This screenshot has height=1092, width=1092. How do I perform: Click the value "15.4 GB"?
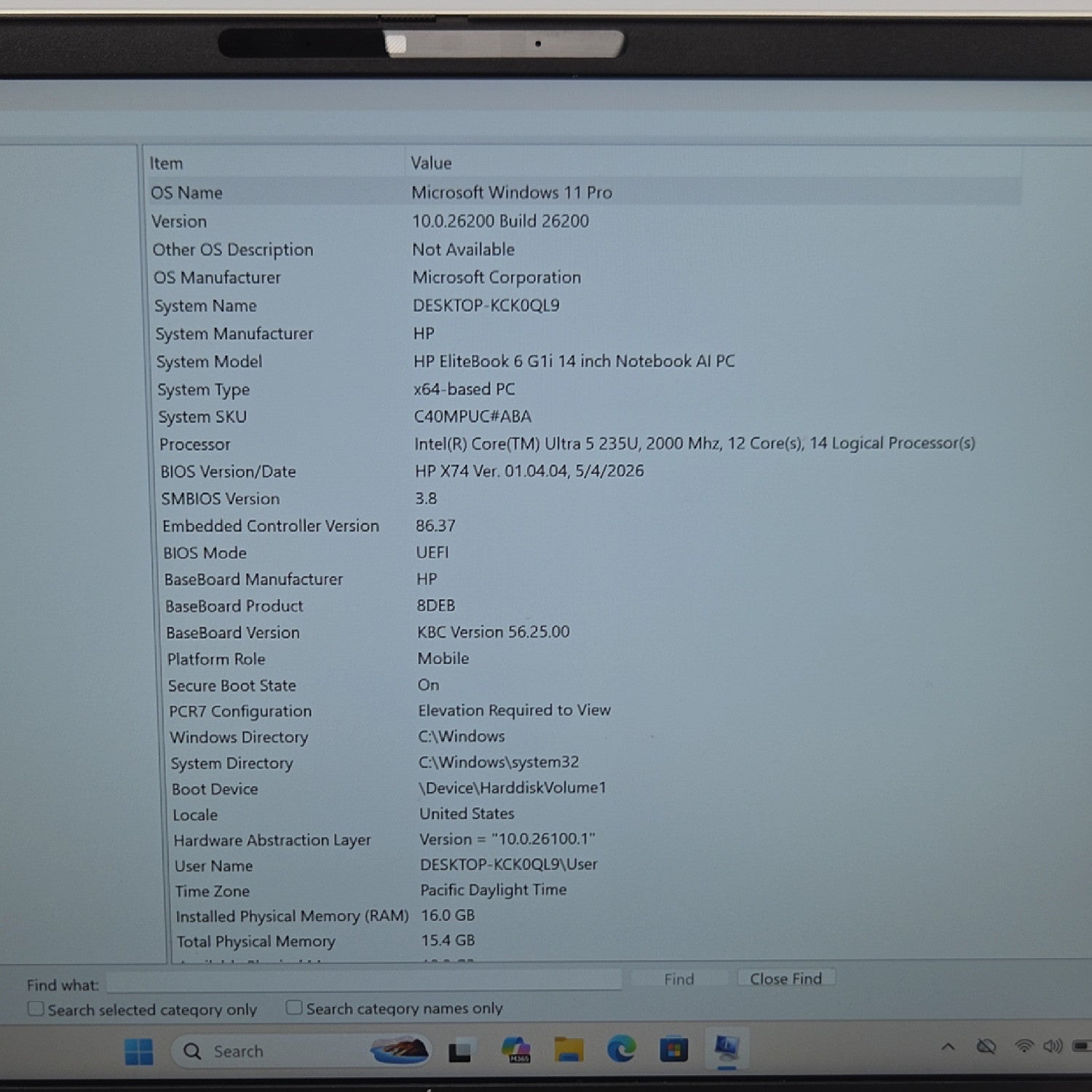(448, 941)
